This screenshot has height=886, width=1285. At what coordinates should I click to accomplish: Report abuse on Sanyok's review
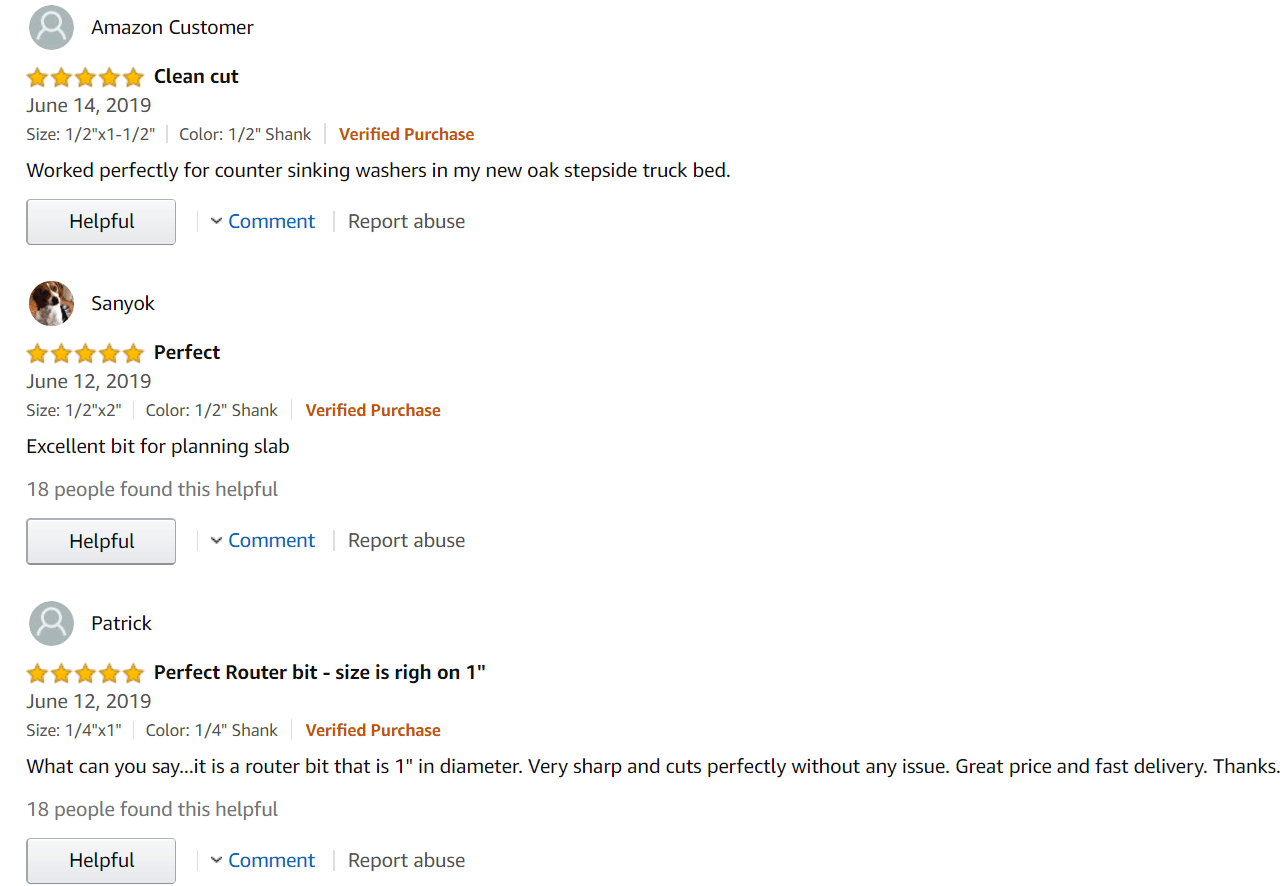pyautogui.click(x=406, y=540)
